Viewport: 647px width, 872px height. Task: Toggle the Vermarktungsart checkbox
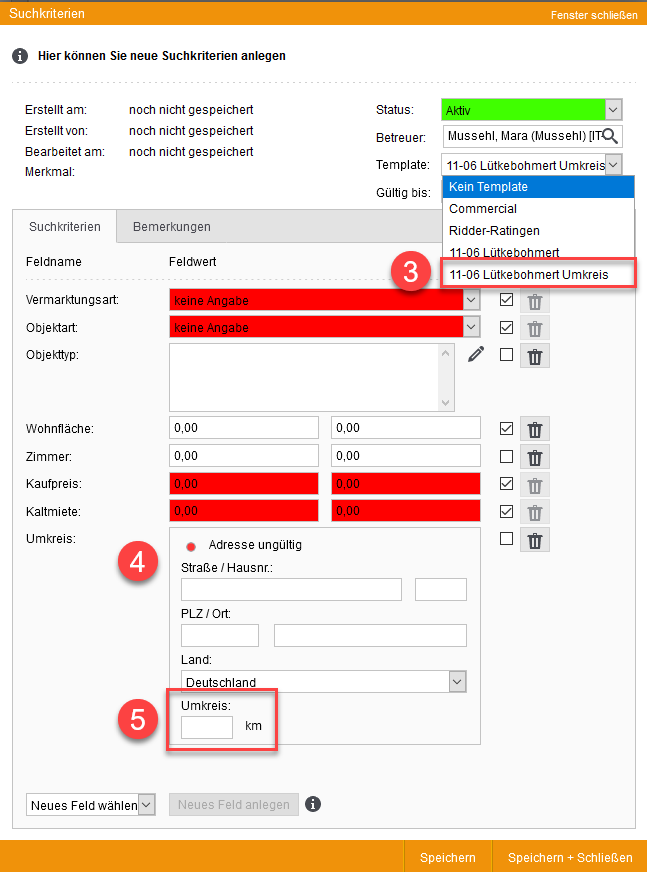[x=507, y=300]
